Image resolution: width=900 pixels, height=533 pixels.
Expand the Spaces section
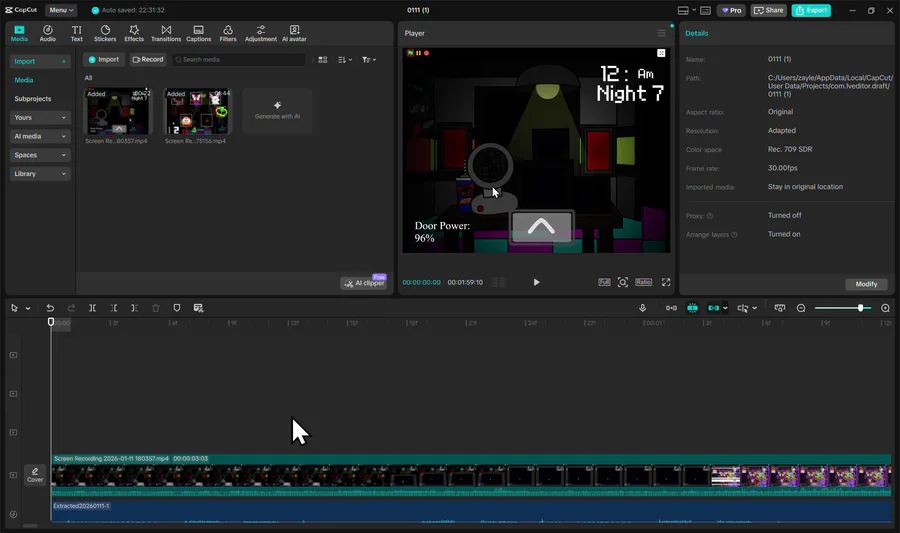(40, 155)
